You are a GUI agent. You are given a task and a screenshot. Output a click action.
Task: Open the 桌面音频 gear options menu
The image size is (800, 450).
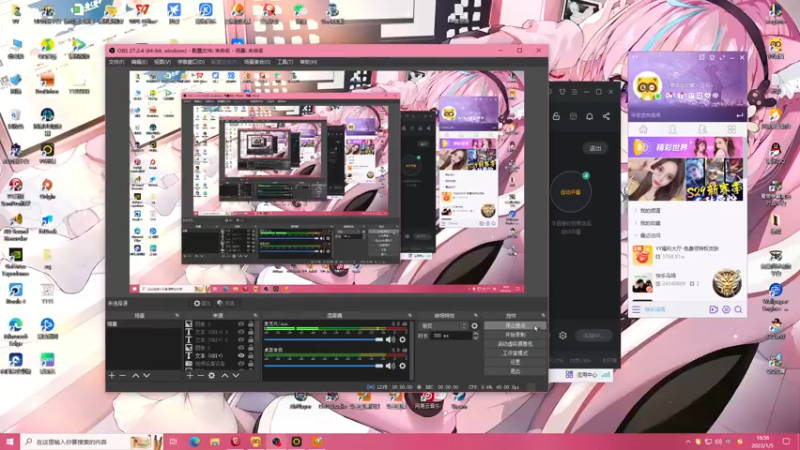[403, 366]
